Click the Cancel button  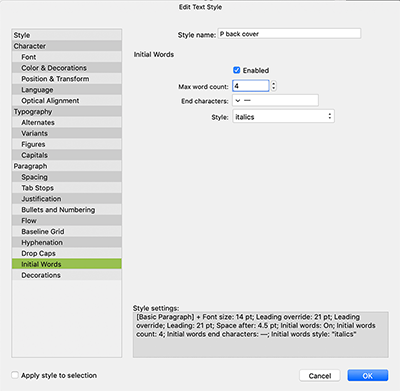point(320,376)
